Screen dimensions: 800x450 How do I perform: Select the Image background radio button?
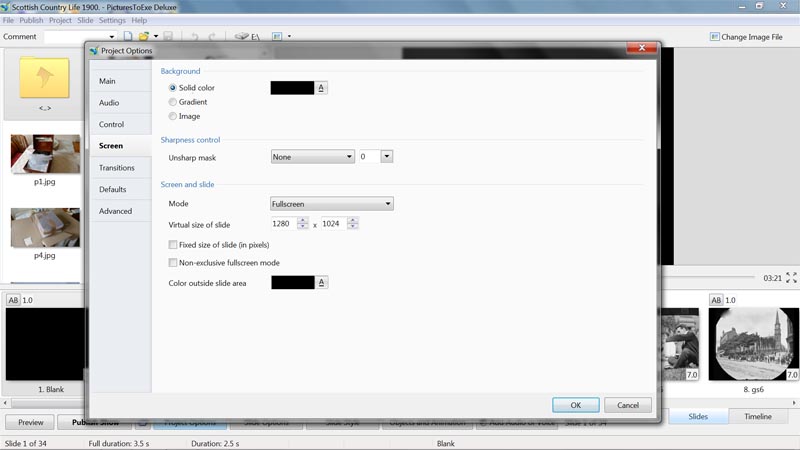[173, 116]
